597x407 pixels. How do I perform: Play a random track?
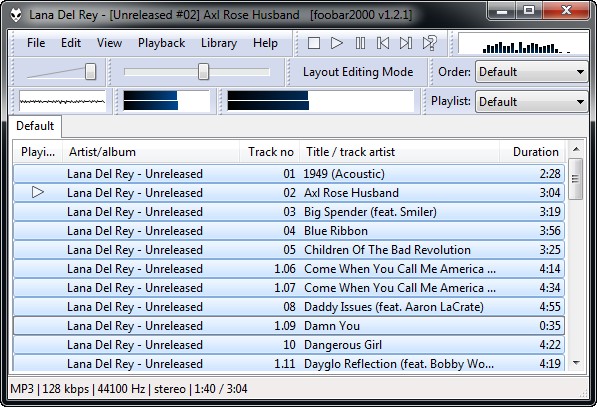429,43
